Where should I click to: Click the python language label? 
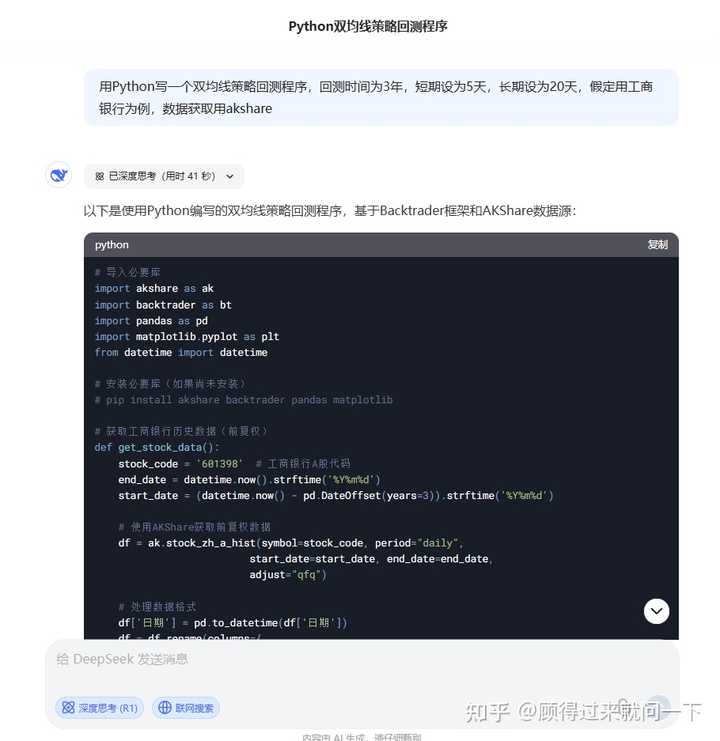(111, 245)
